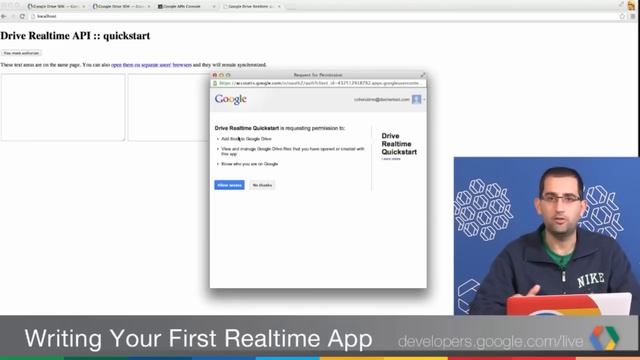This screenshot has height=360, width=640.
Task: Click the 'View and manage Google Drive files' permission item
Action: coord(293,151)
